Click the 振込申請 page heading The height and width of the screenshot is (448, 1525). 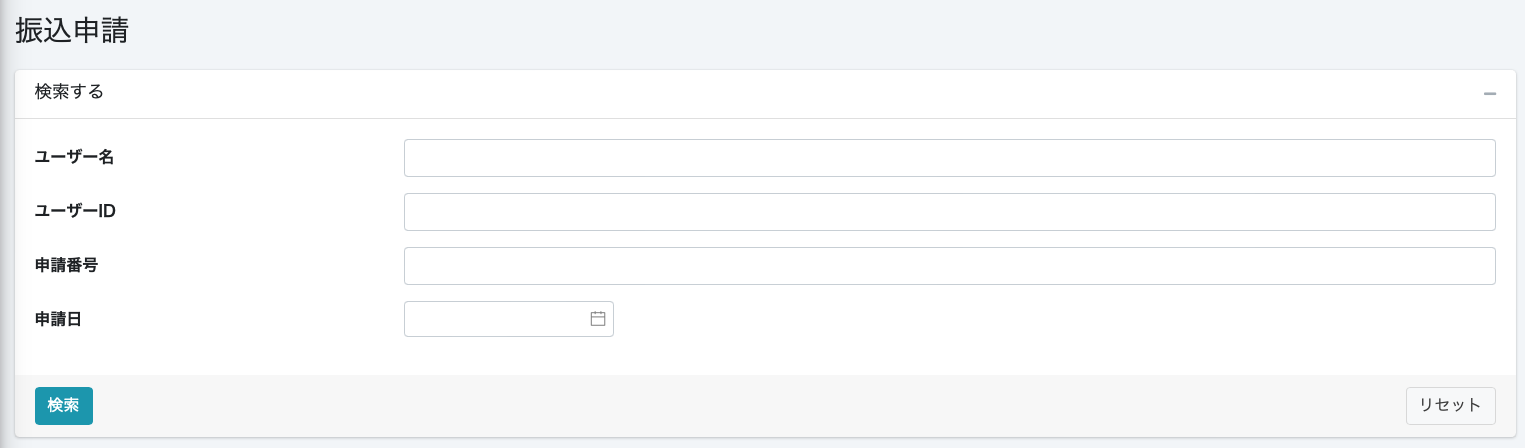pos(72,30)
